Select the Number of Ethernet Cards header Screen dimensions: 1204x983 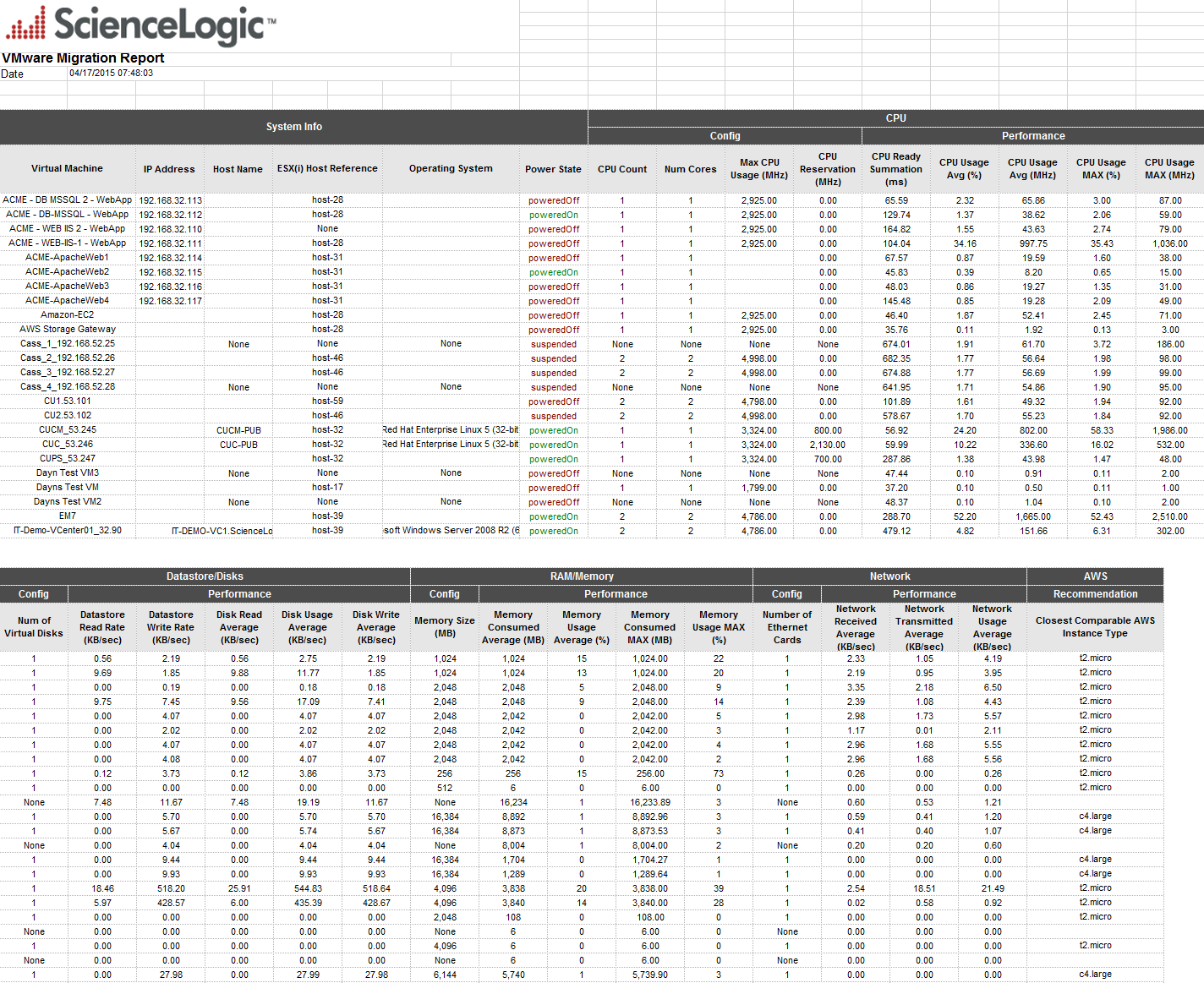point(787,627)
